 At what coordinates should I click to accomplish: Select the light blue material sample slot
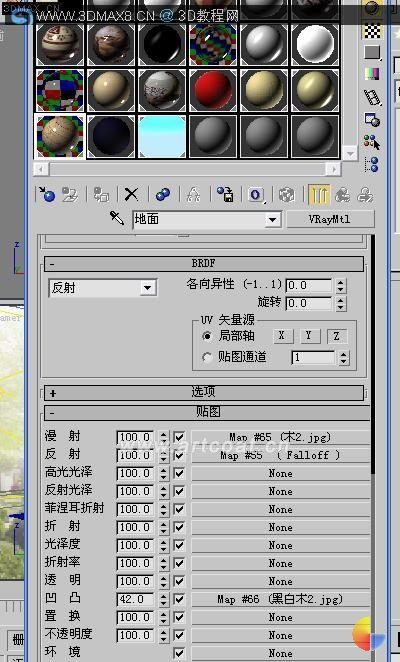(x=162, y=136)
